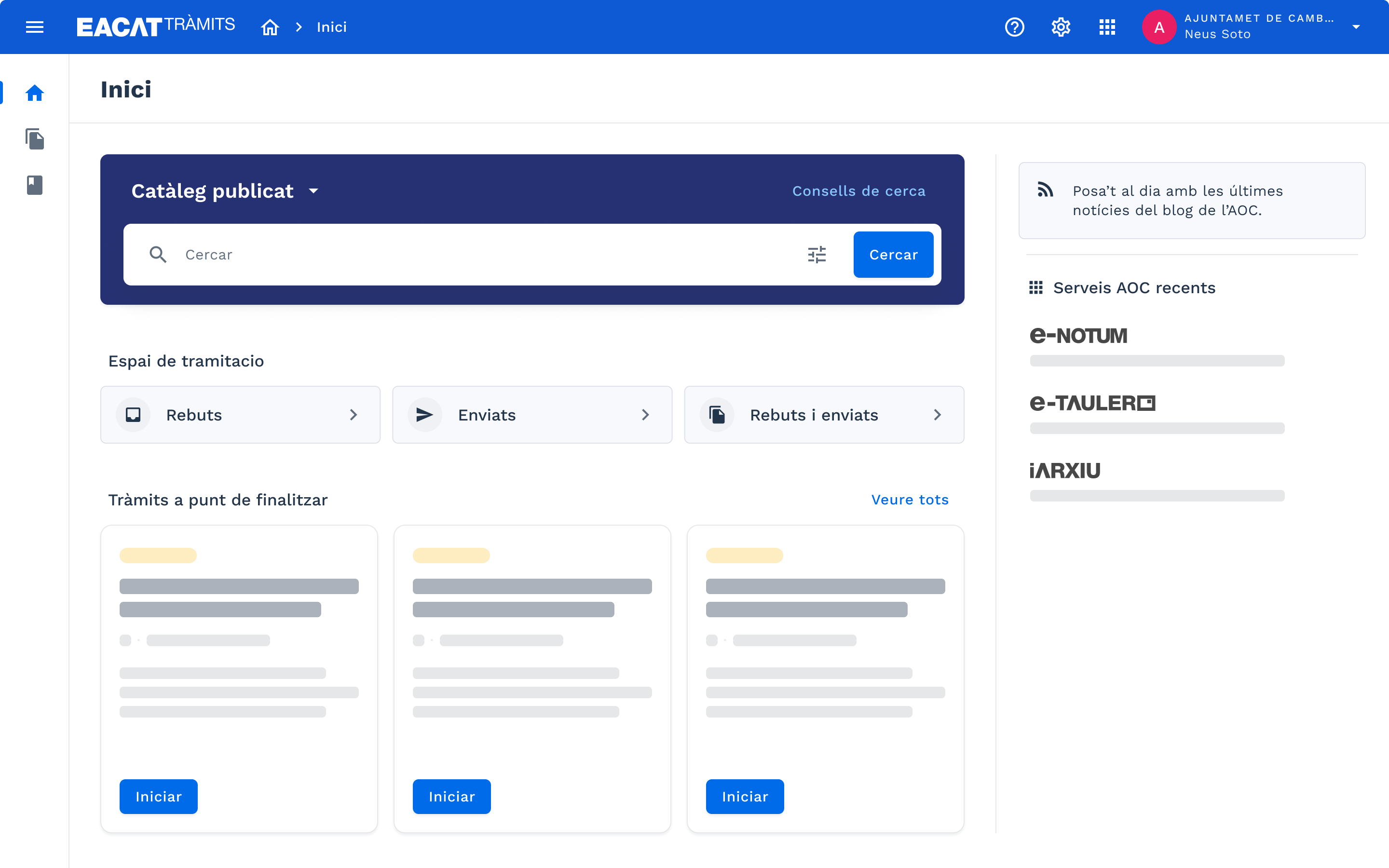Click Iniciar on the first card
Image resolution: width=1389 pixels, height=868 pixels.
point(158,796)
